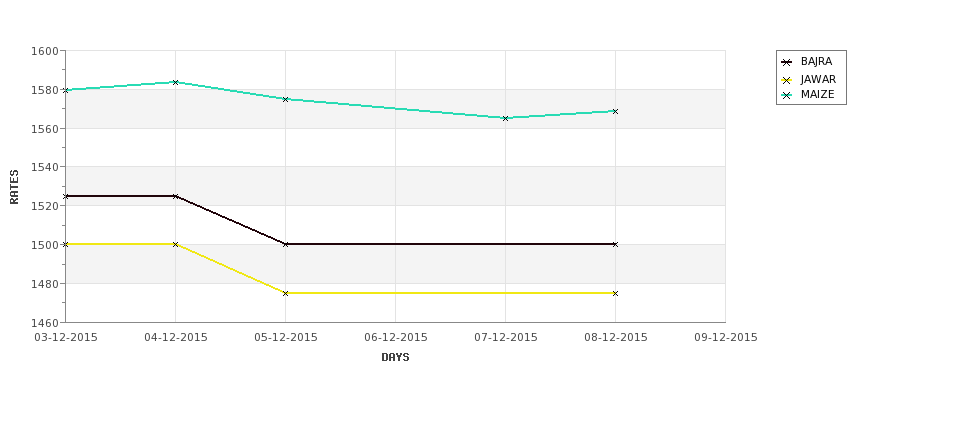Click the BAJRA legend marker icon
Viewport: 975px width, 429px height.
pos(787,62)
